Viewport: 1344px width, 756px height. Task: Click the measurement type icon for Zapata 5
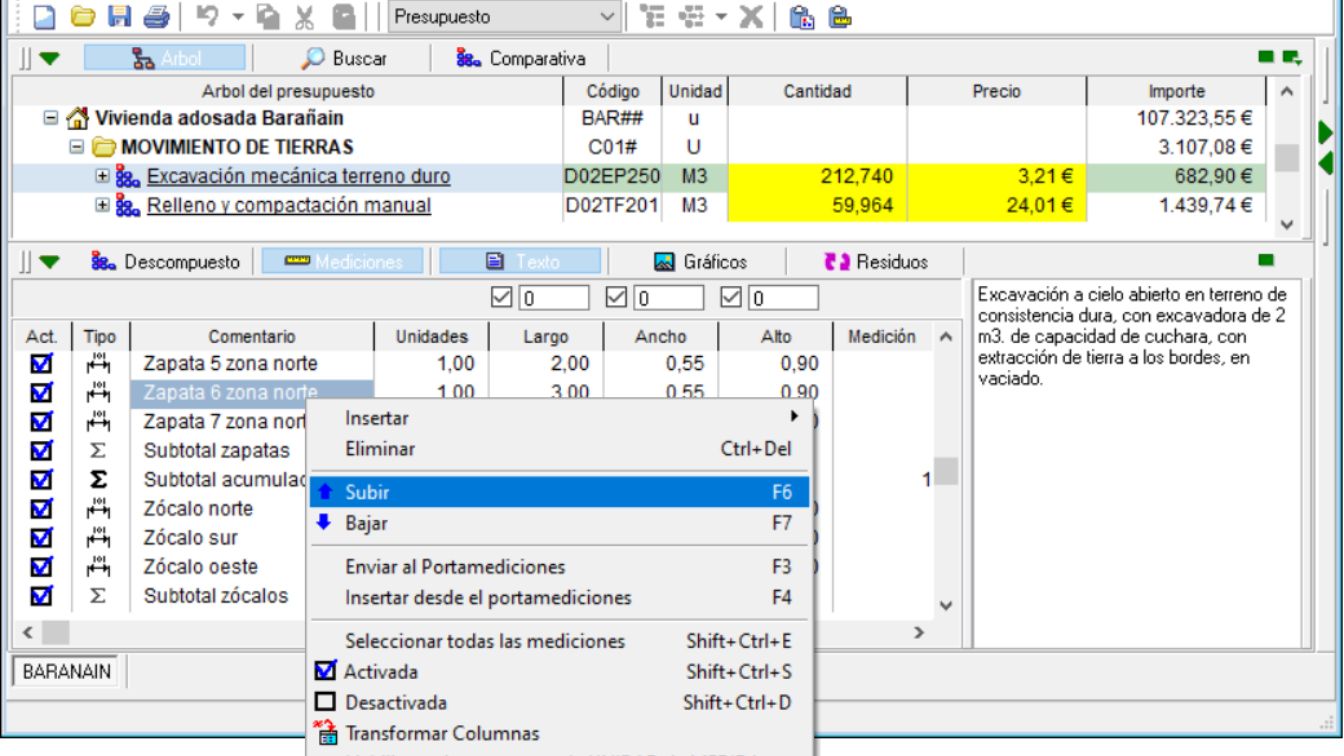pos(100,363)
